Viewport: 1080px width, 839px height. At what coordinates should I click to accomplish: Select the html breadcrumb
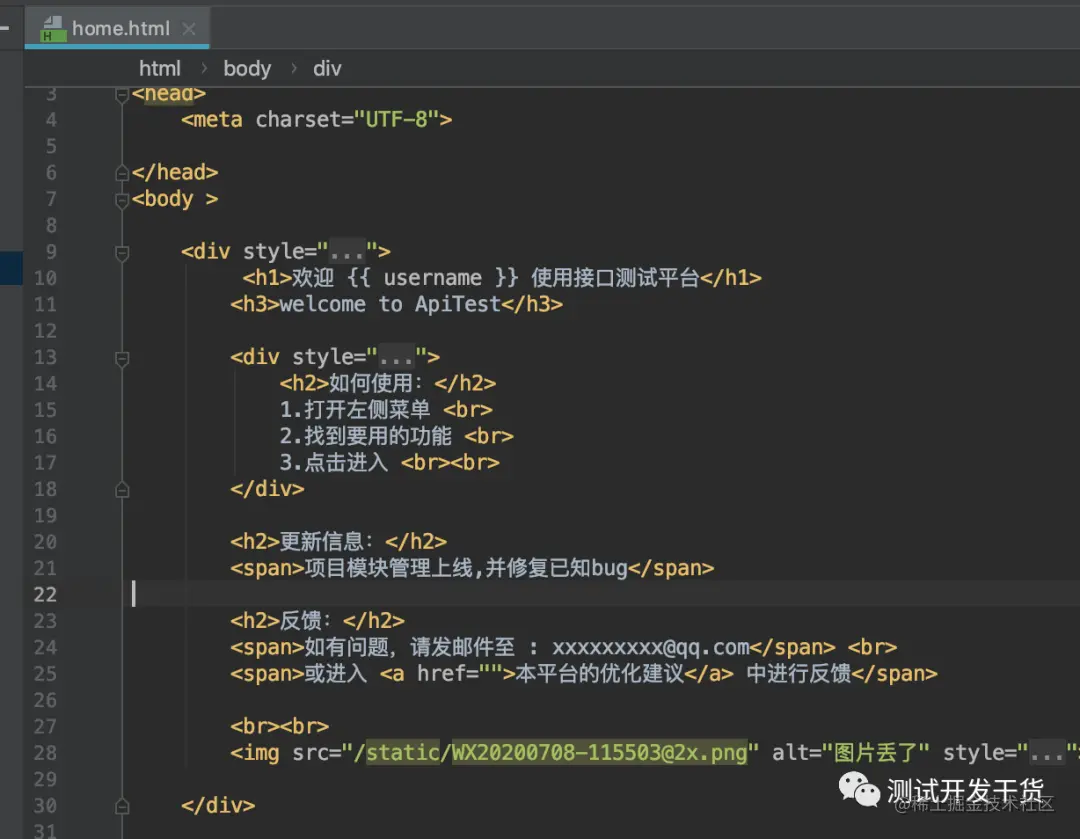coord(160,68)
